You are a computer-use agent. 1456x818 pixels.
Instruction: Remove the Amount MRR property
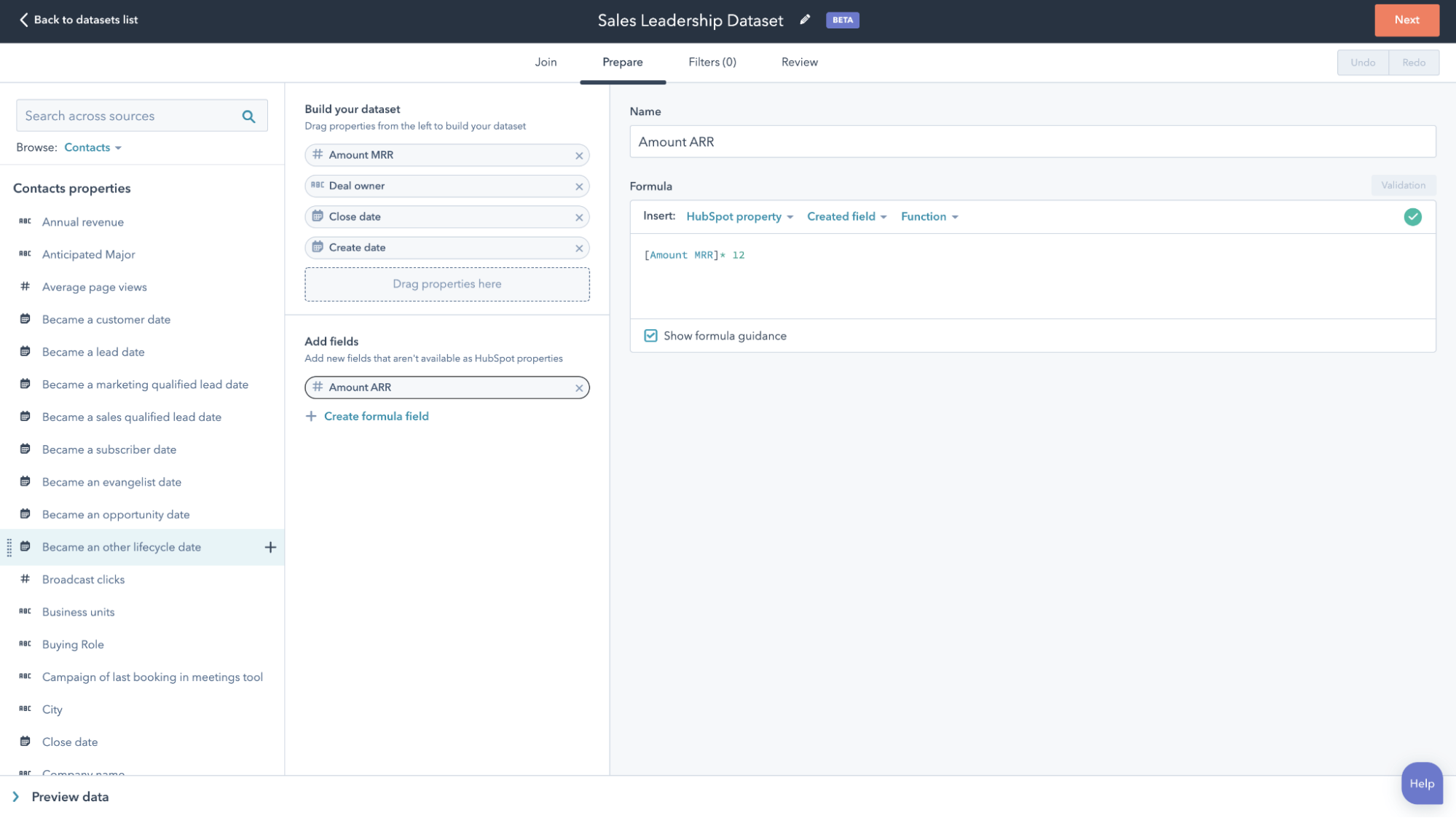[x=579, y=155]
